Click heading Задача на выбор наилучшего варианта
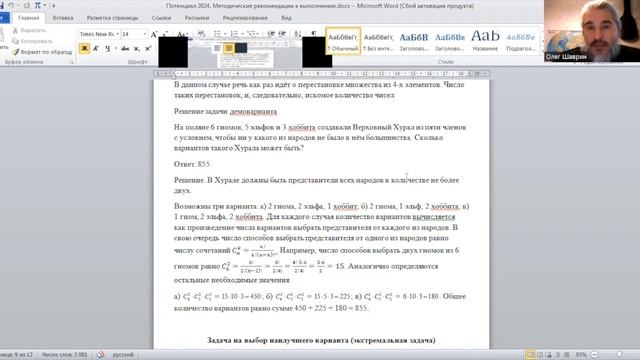Viewport: 640px width, 360px height. pos(321,340)
